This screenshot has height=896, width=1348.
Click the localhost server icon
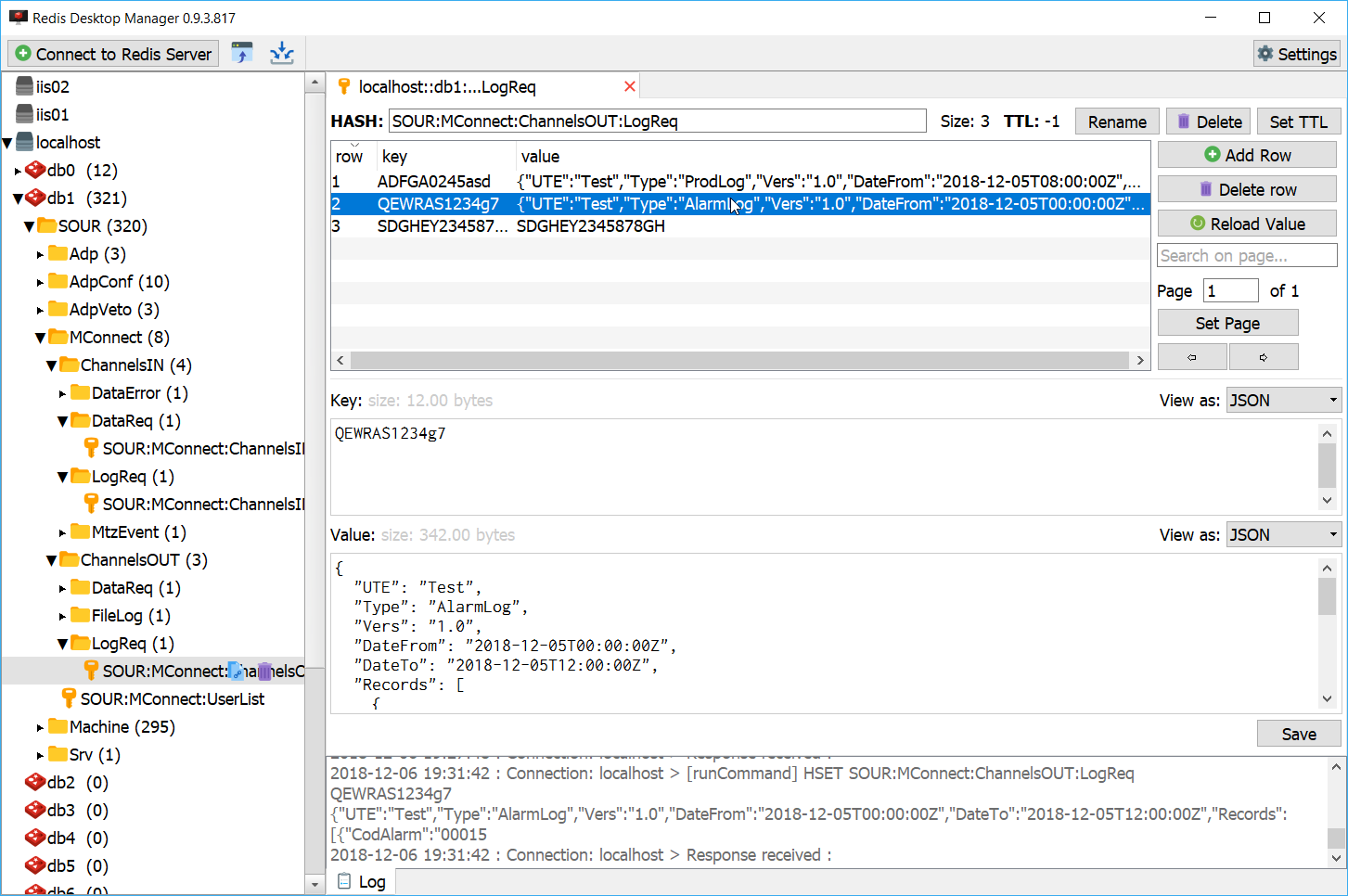click(25, 142)
